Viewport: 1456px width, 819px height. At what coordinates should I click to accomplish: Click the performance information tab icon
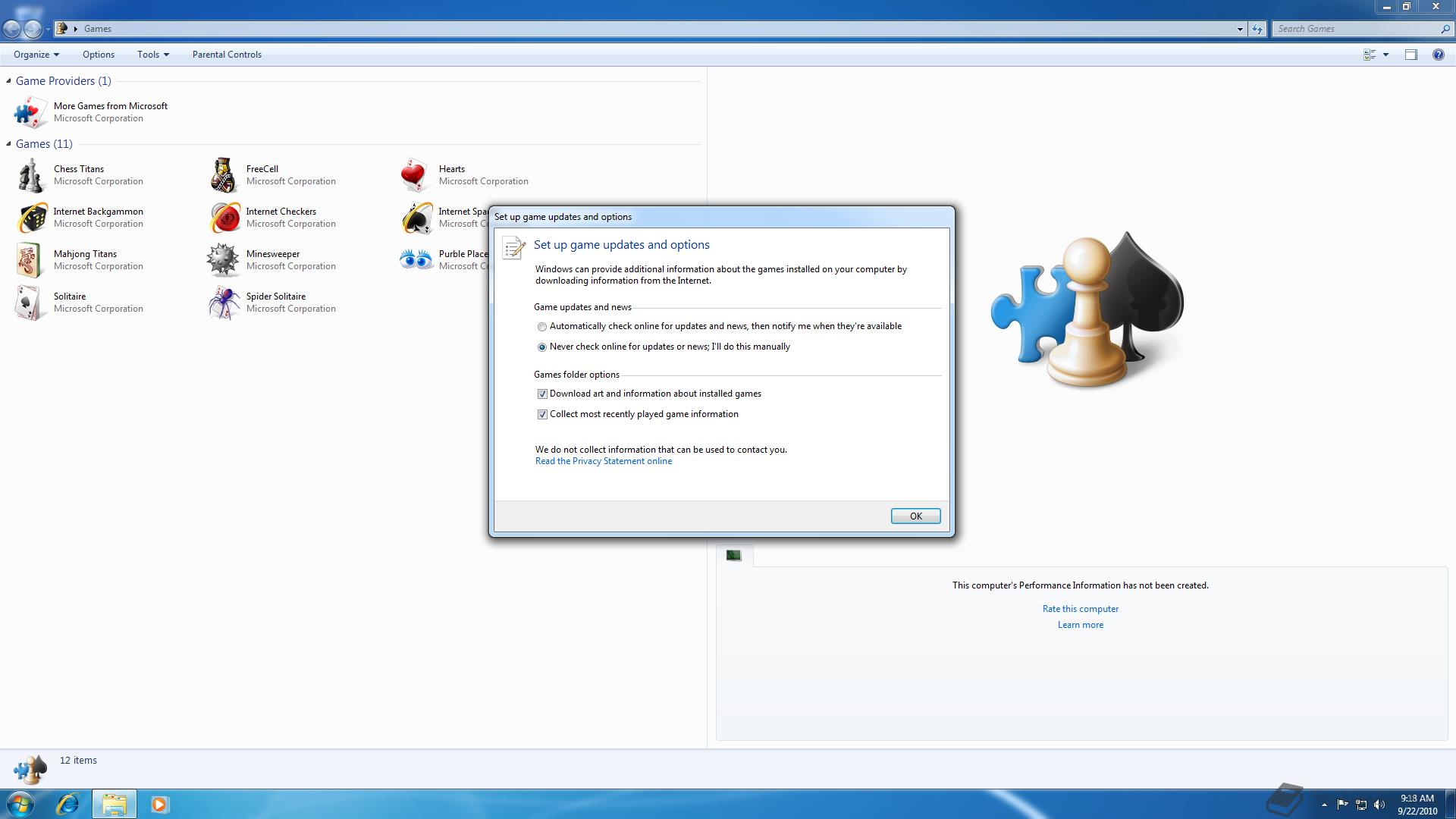(733, 555)
